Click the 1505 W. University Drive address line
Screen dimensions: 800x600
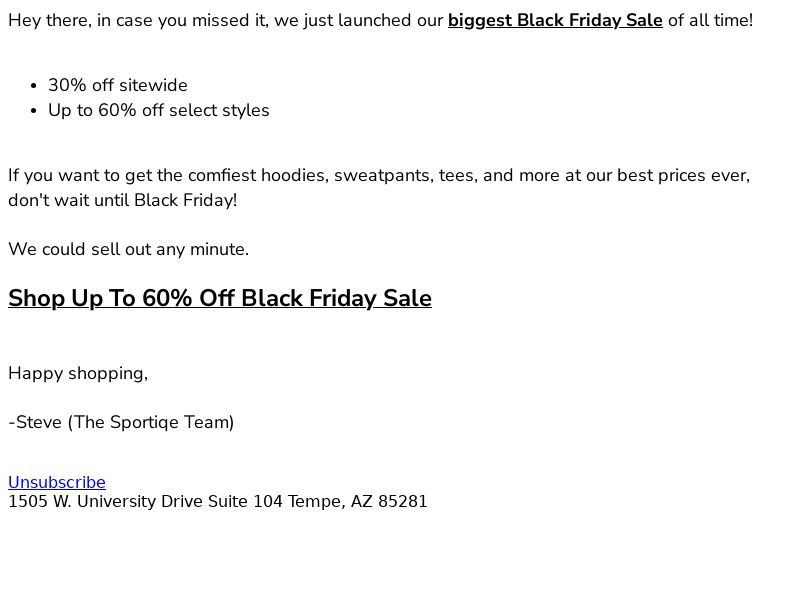click(218, 501)
